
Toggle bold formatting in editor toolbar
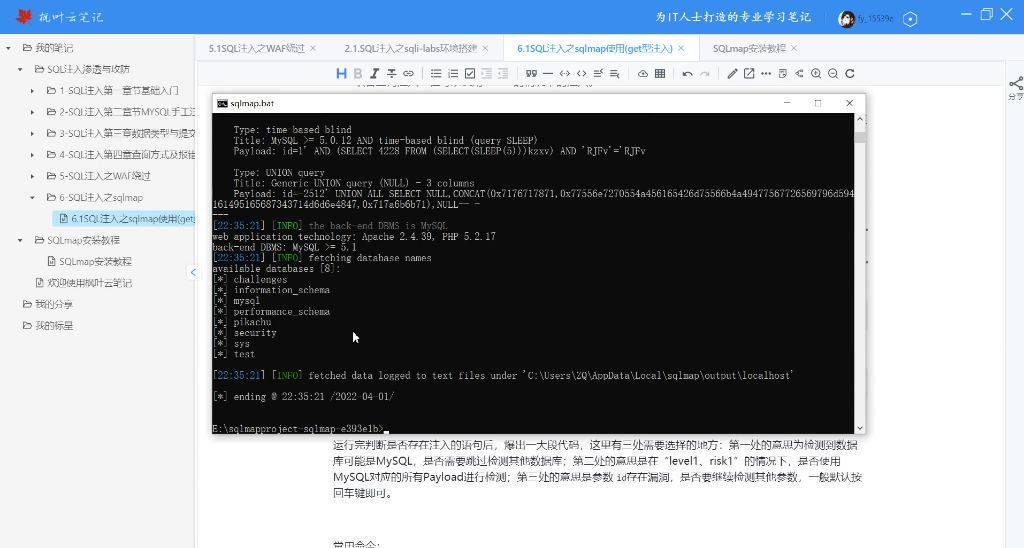coord(358,74)
